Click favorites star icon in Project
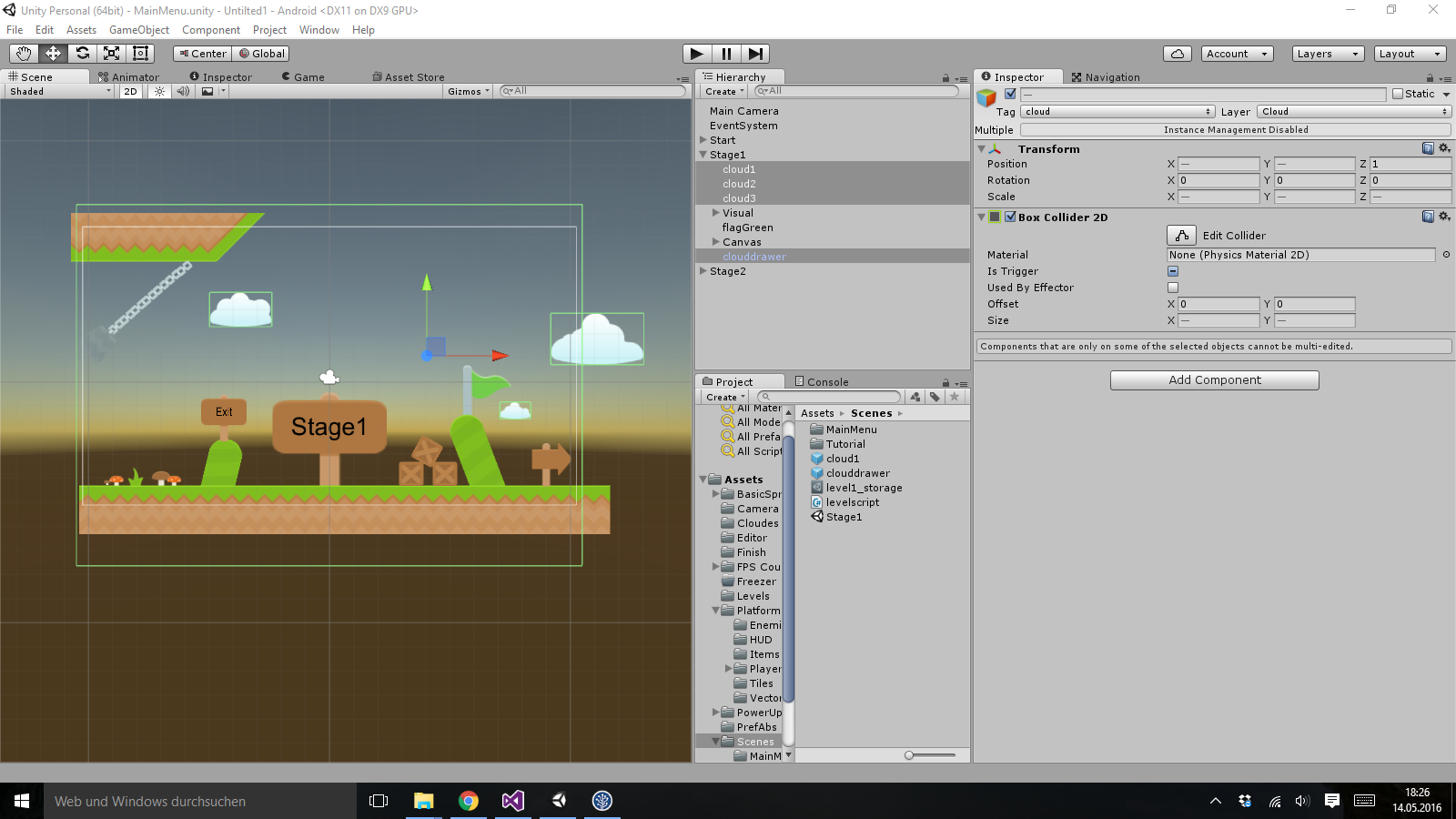The image size is (1456, 819). click(x=954, y=397)
